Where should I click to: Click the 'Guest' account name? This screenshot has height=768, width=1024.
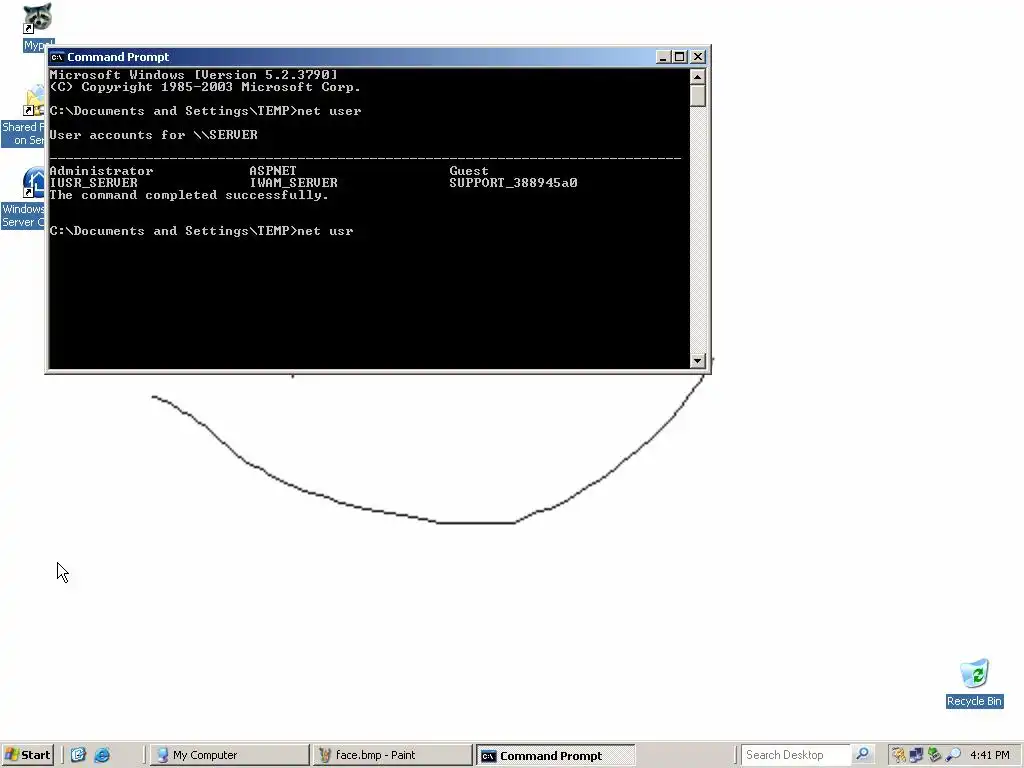[x=469, y=171]
